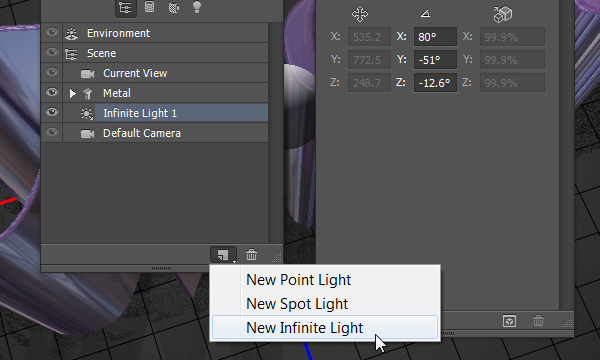Screen dimensions: 600x360
Task: Expand the Metal object tree
Action: [72, 93]
